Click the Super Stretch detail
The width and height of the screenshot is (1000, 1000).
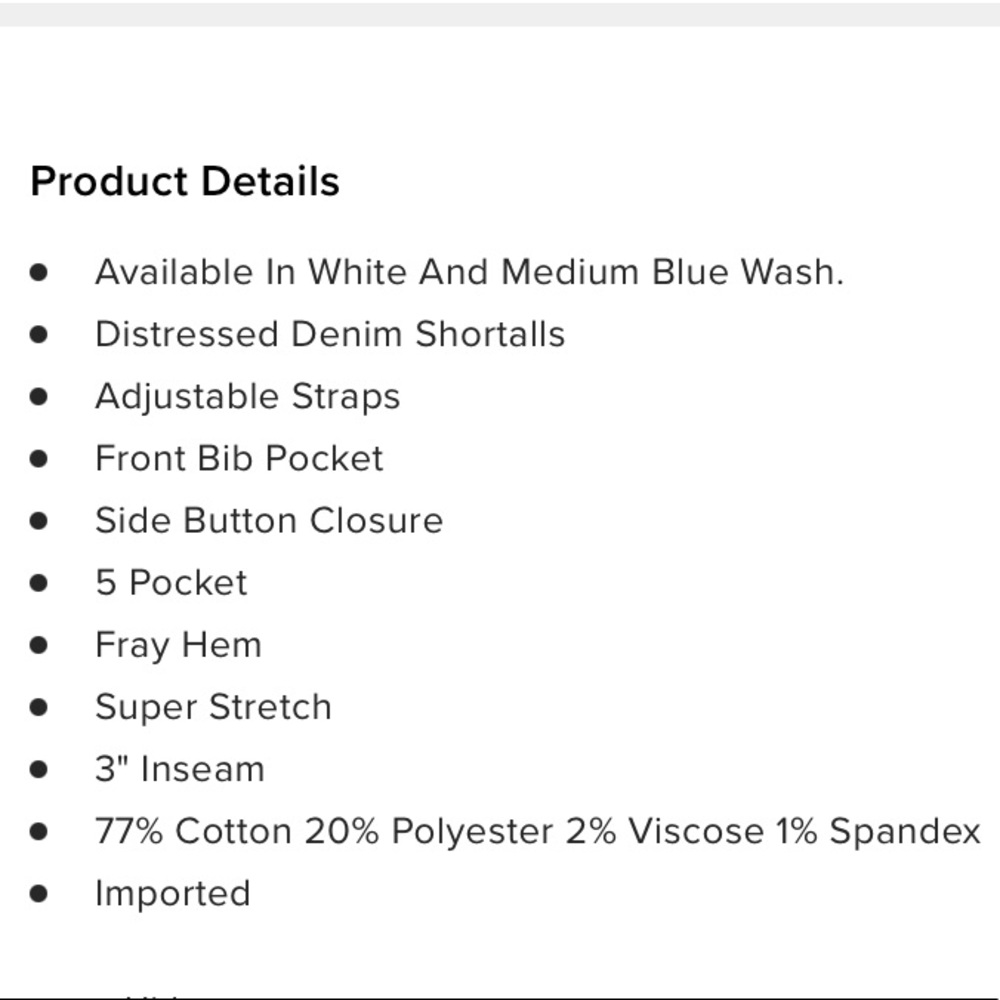213,707
